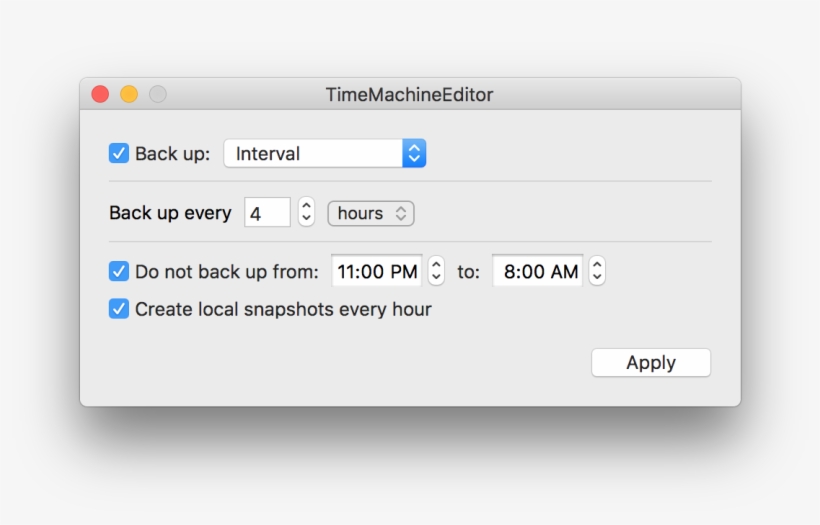Click the "to:" label between time fields
This screenshot has width=820, height=525.
click(468, 272)
